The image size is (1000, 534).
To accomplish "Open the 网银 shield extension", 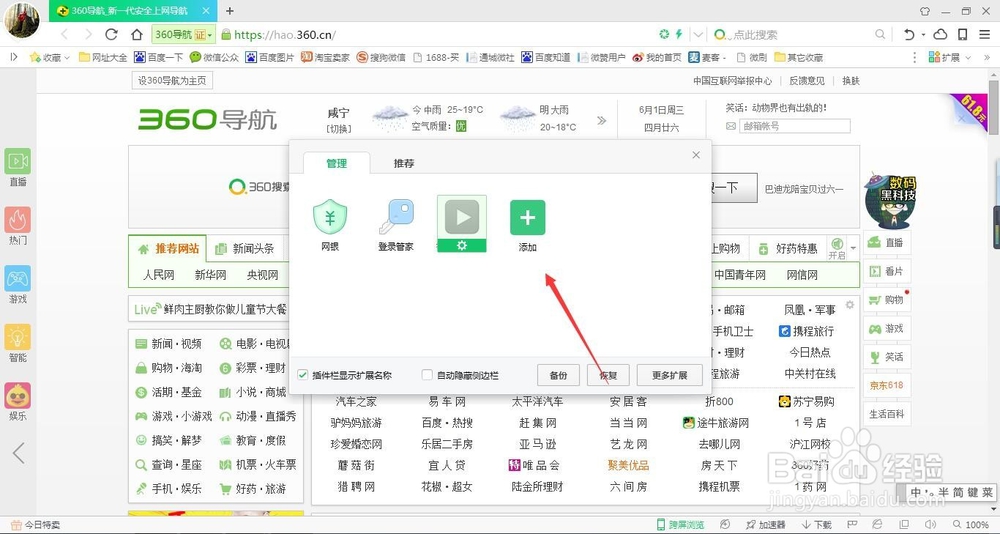I will point(330,218).
